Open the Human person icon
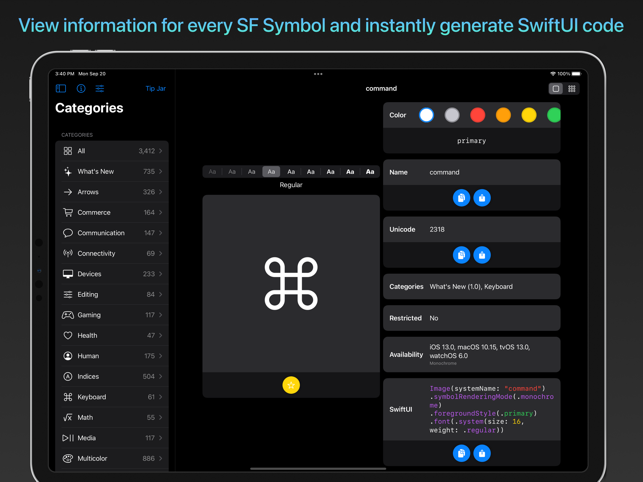Viewport: 643px width, 482px height. tap(68, 356)
